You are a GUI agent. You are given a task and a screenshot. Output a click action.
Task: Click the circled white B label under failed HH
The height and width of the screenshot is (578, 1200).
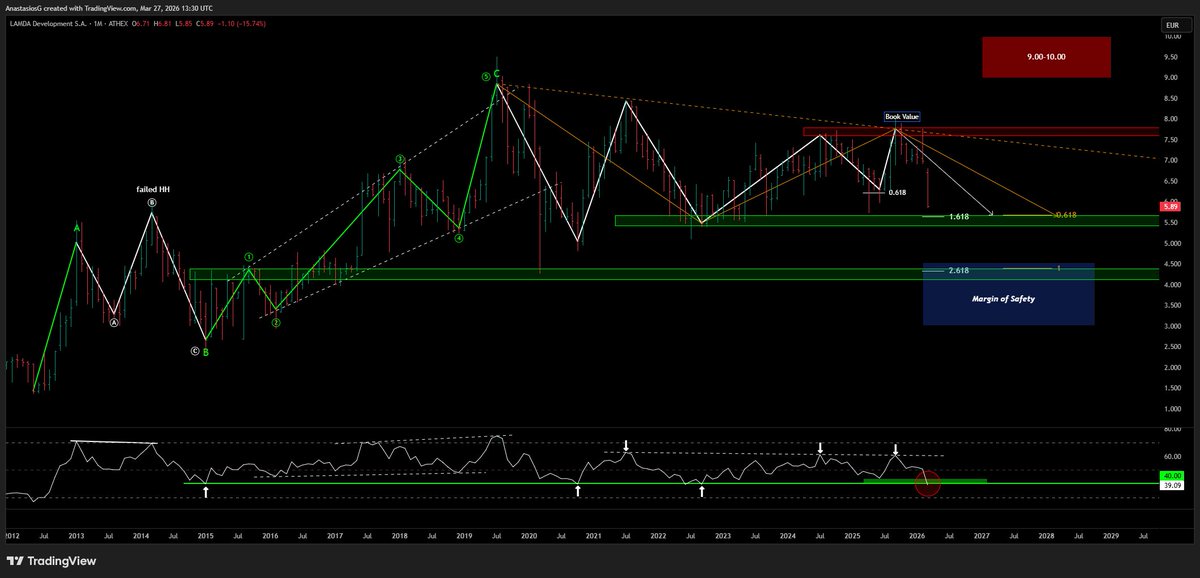152,202
